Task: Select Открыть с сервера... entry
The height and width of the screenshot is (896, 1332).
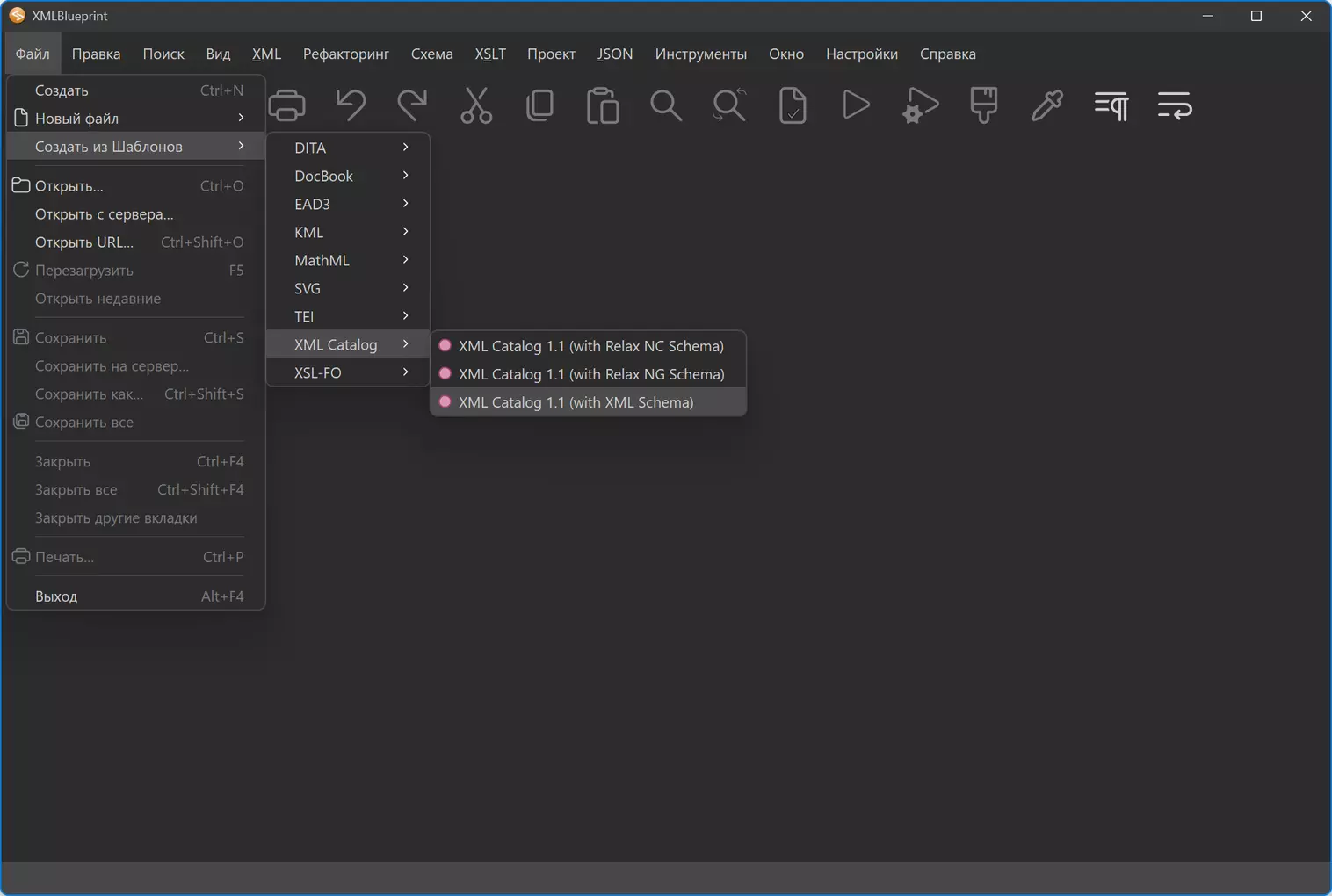Action: [x=136, y=214]
